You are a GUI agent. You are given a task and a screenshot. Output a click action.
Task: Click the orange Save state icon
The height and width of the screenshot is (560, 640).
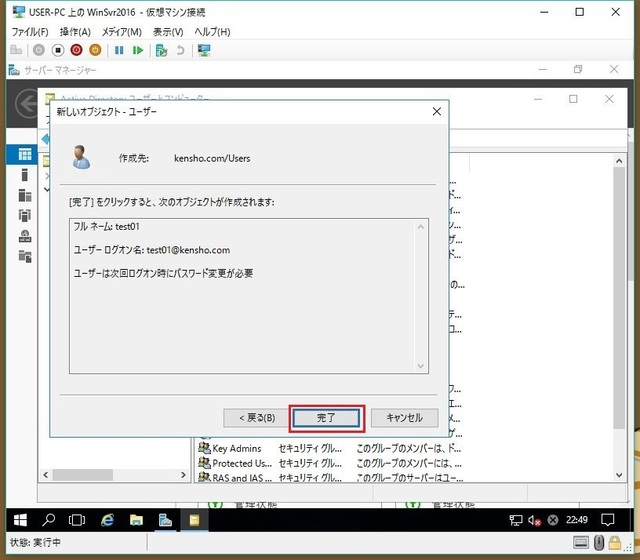click(x=95, y=50)
